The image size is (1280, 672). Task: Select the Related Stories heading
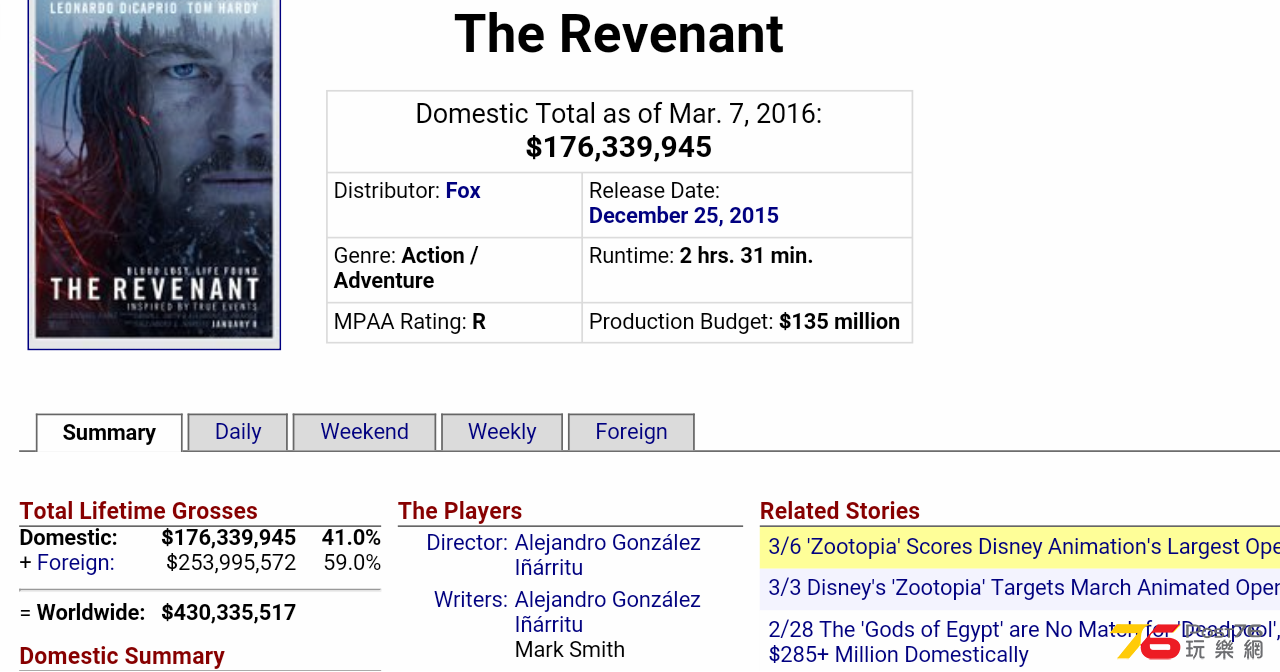coord(840,511)
